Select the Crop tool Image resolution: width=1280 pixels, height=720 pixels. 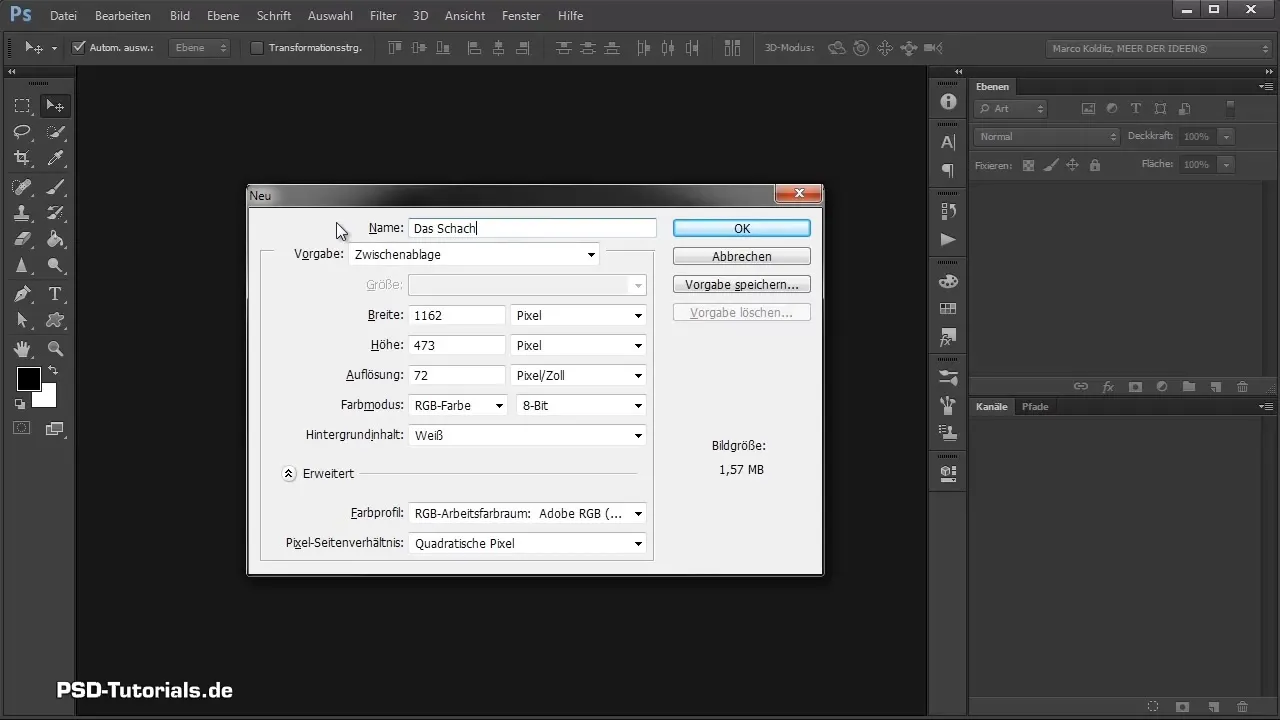coord(22,158)
